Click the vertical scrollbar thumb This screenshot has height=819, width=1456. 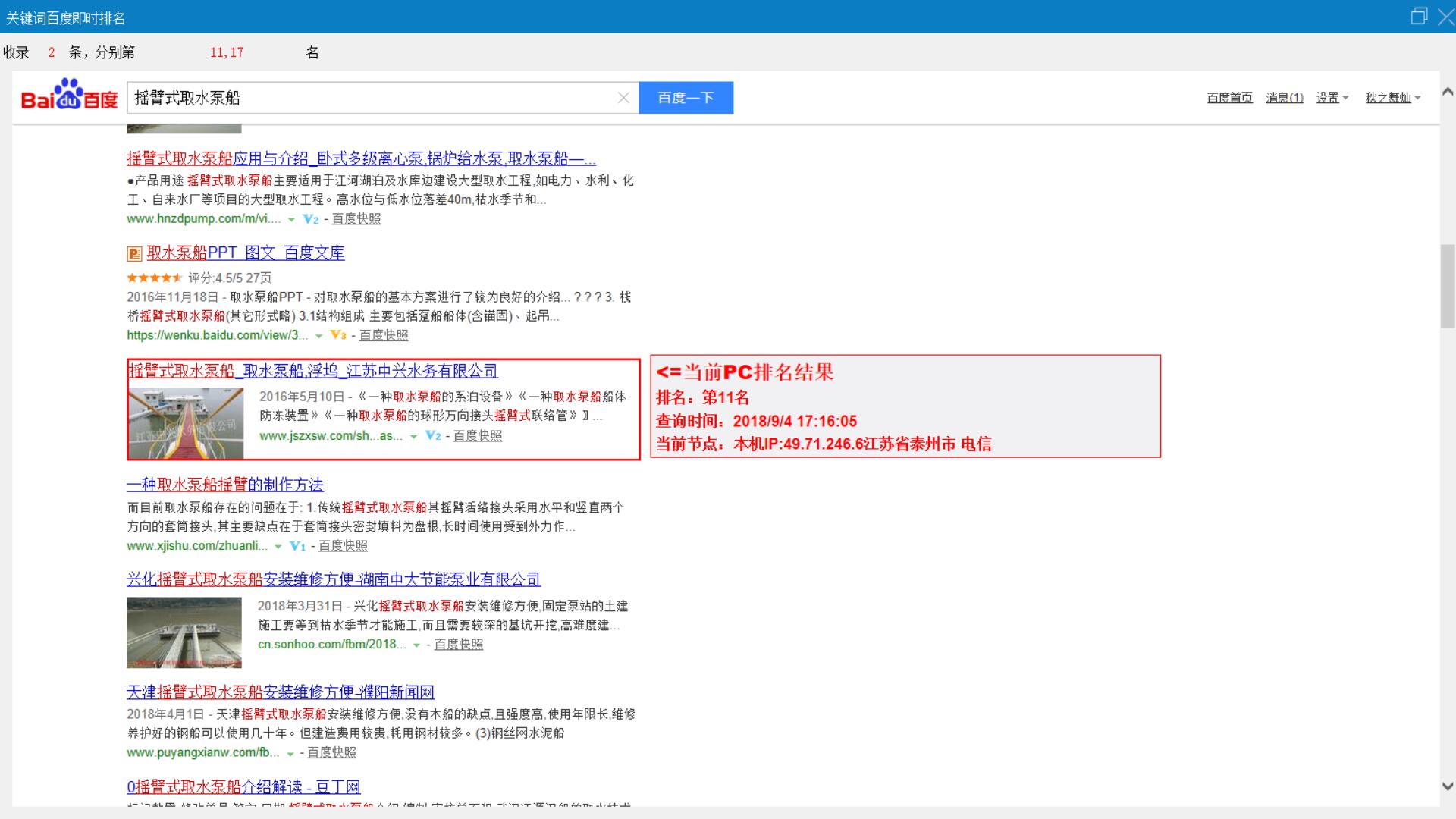(1447, 286)
